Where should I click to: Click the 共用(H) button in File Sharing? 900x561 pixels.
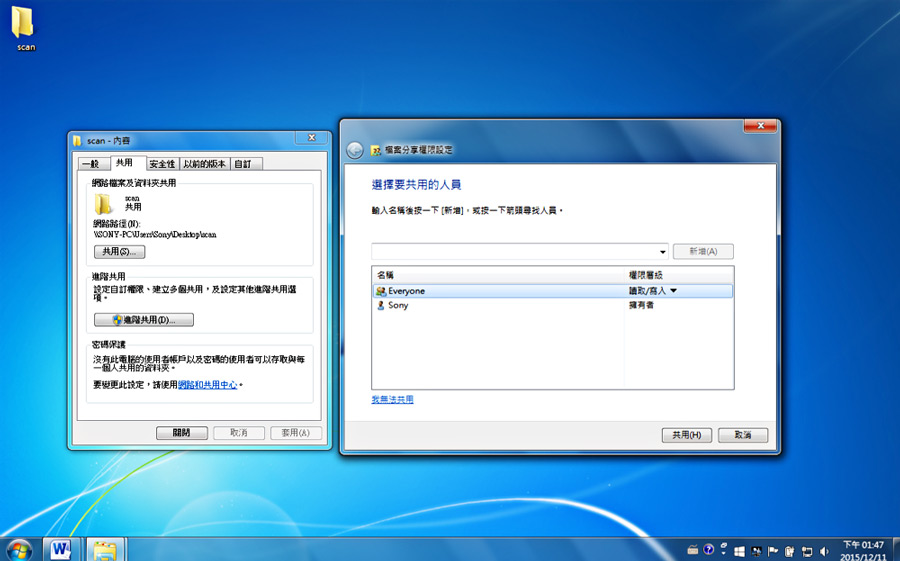click(686, 435)
